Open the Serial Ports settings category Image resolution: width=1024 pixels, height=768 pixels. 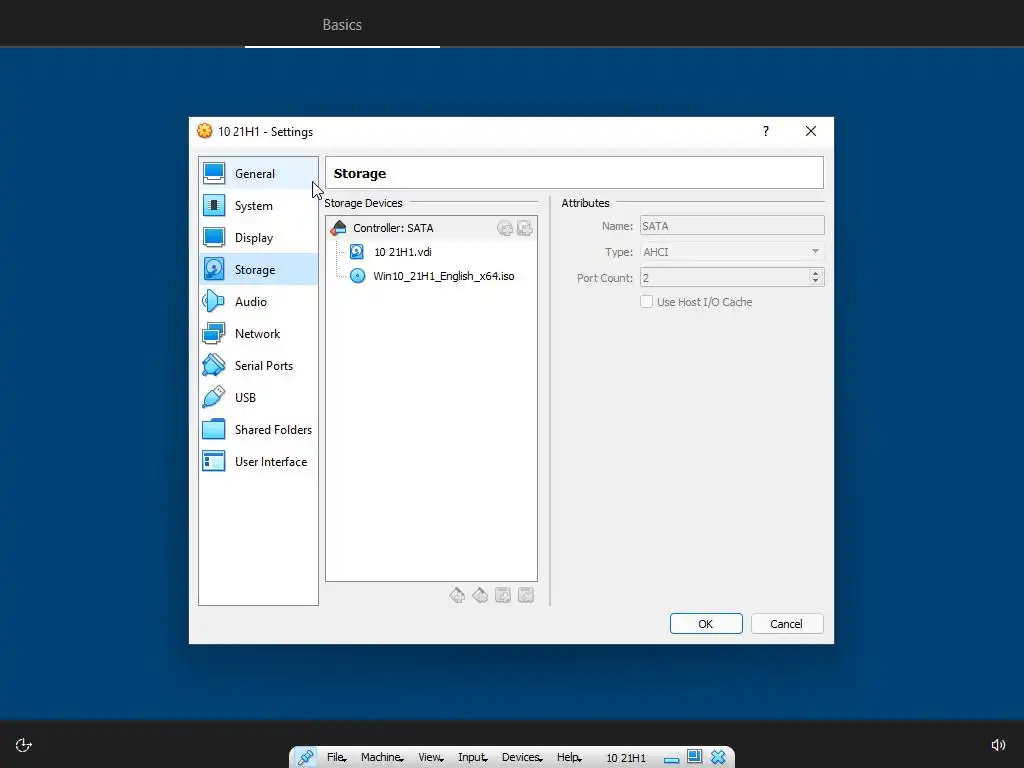click(x=258, y=366)
